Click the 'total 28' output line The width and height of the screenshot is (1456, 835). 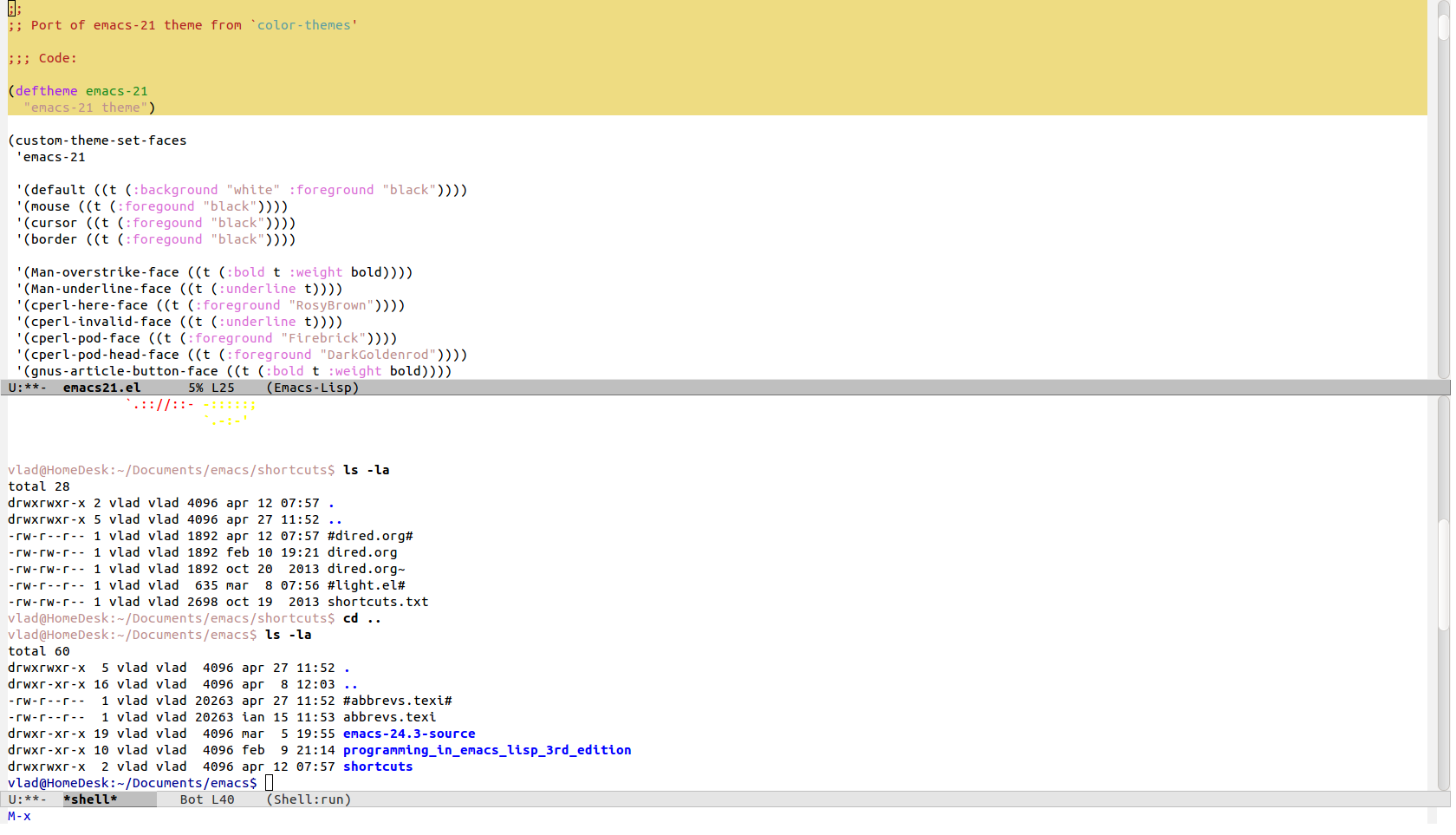pos(39,486)
